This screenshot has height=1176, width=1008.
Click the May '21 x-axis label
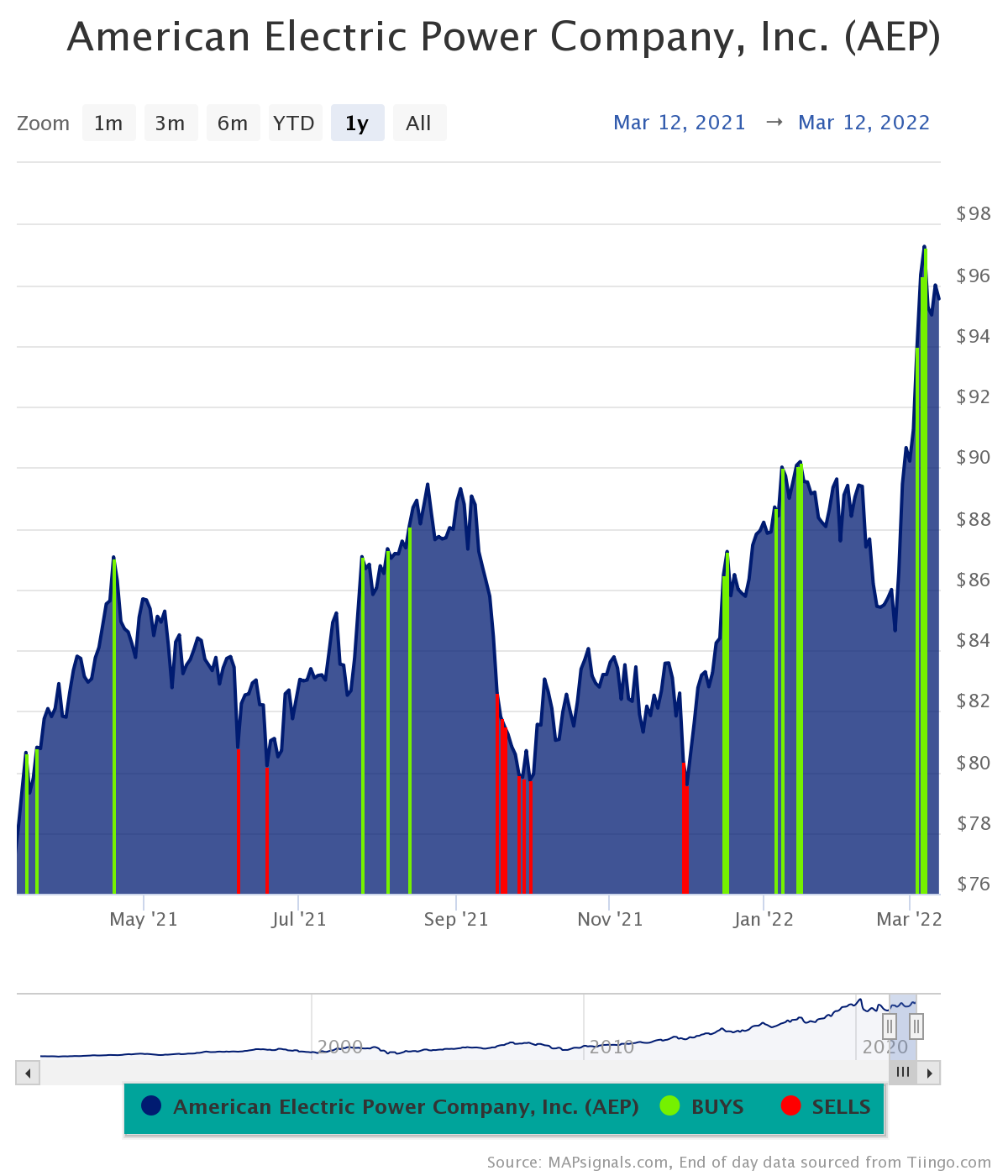point(144,920)
